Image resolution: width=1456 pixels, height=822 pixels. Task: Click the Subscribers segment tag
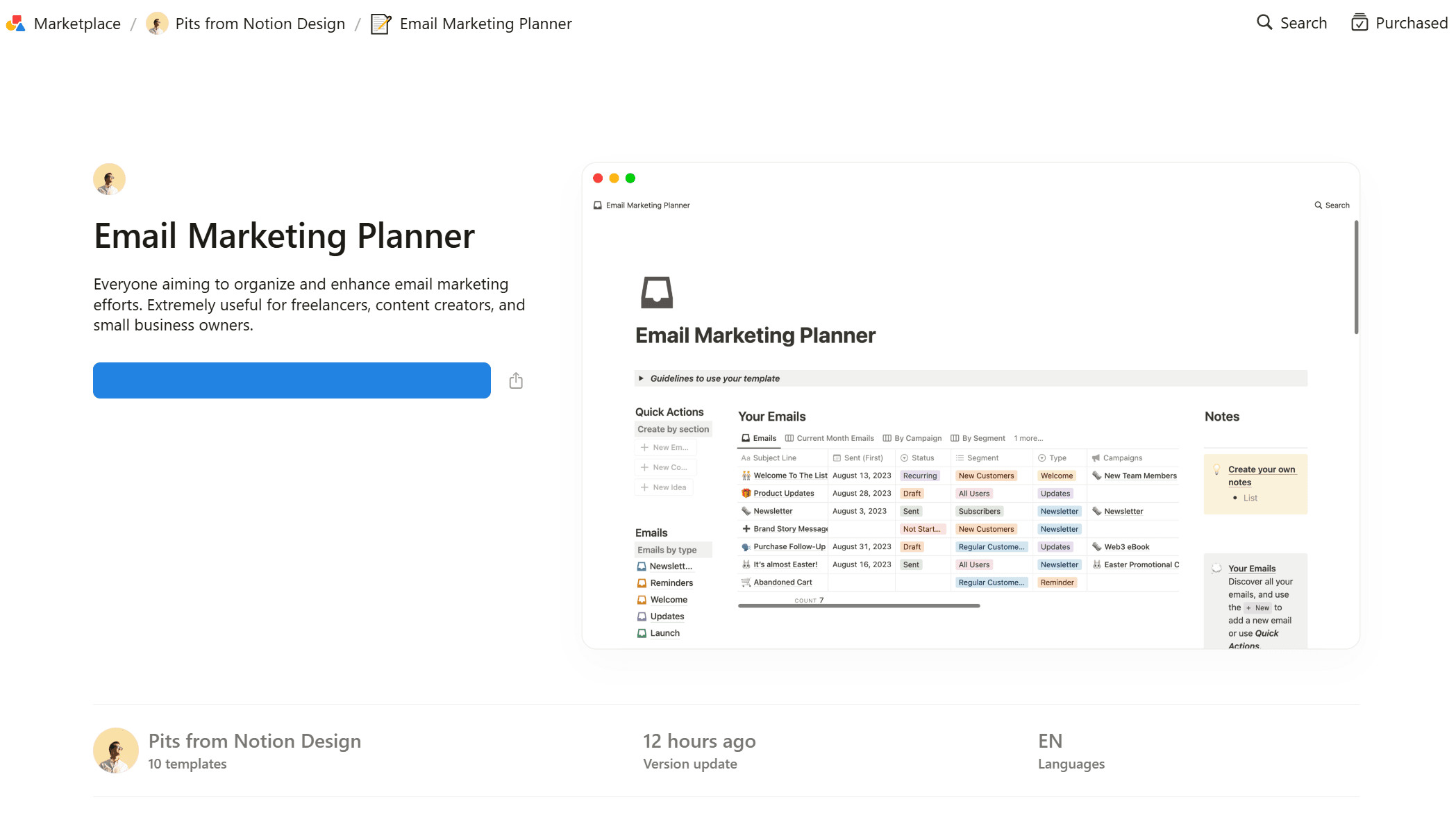(979, 512)
